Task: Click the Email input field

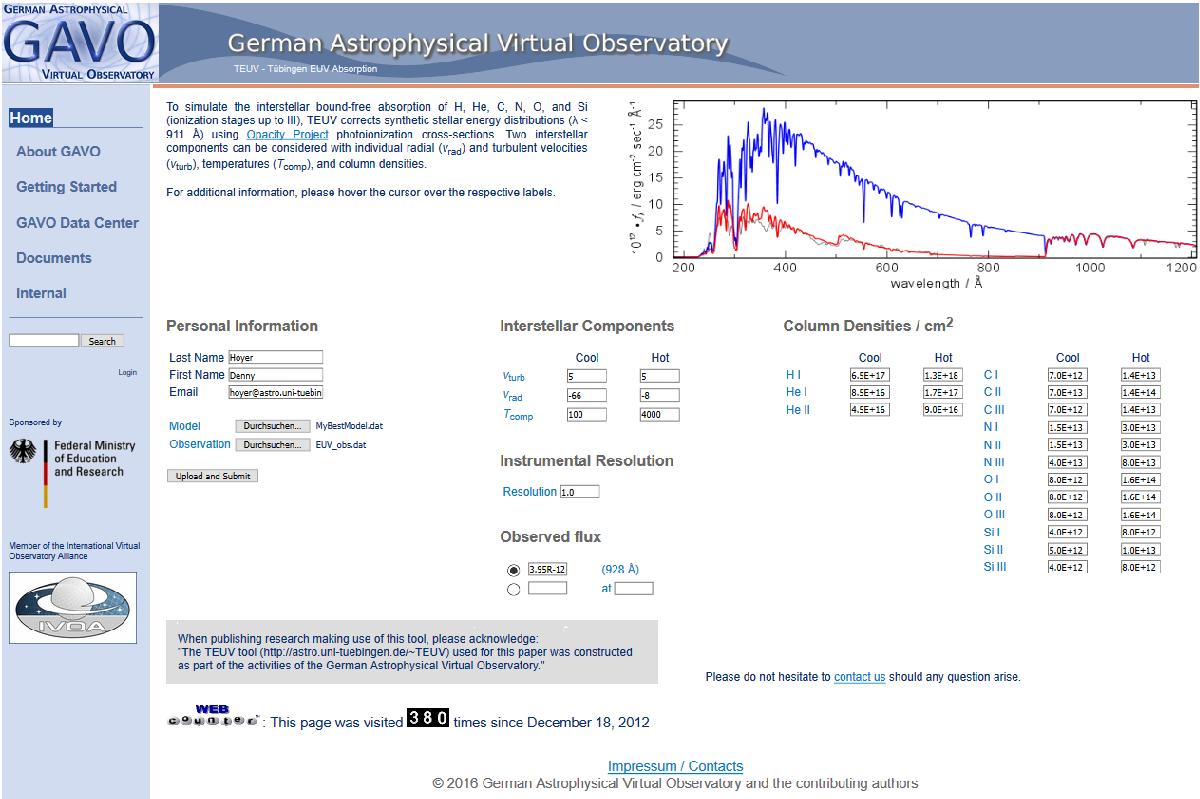Action: tap(276, 393)
